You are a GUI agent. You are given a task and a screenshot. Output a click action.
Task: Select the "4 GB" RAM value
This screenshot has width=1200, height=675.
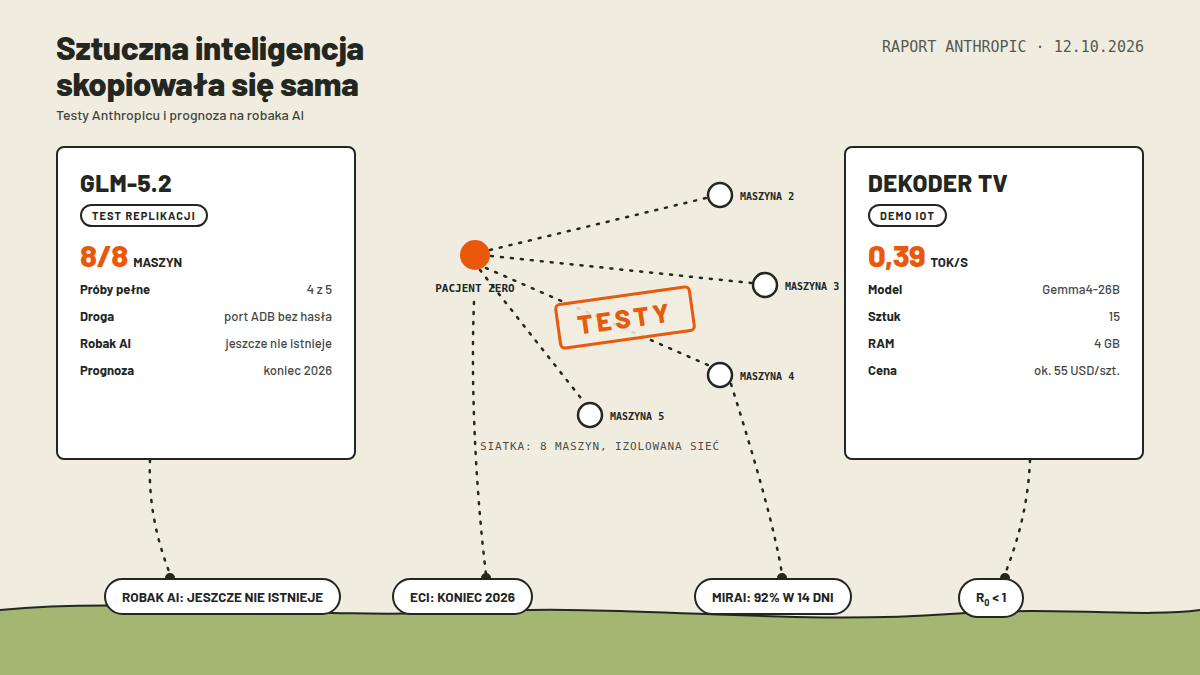pos(1107,344)
